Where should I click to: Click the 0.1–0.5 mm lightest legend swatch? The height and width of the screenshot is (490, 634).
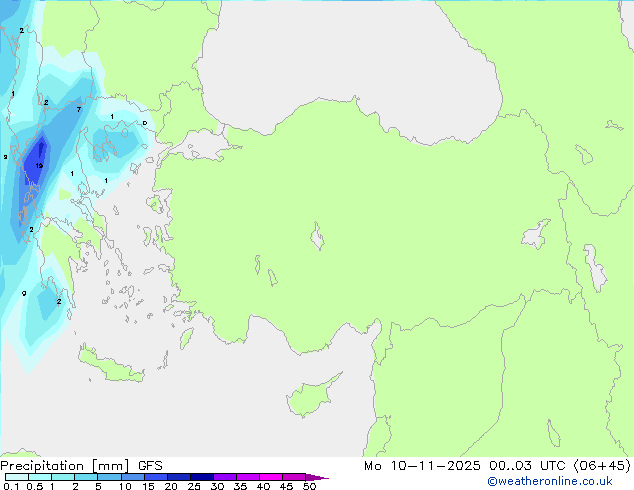point(17,477)
